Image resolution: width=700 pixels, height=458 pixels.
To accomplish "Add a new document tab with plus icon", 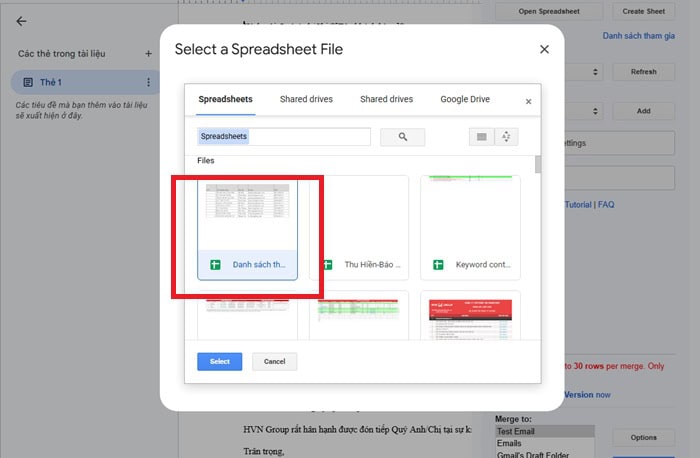I will point(148,54).
